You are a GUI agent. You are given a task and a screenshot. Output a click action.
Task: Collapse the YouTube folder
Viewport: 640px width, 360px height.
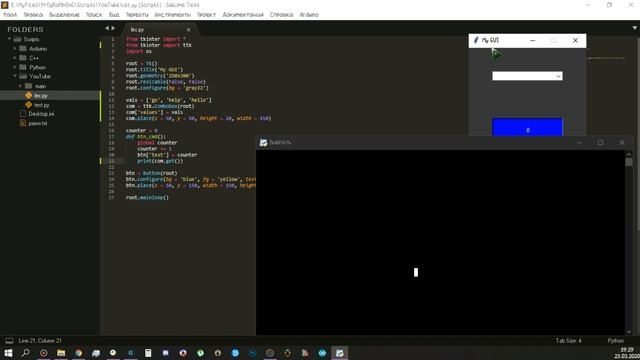[x=15, y=76]
